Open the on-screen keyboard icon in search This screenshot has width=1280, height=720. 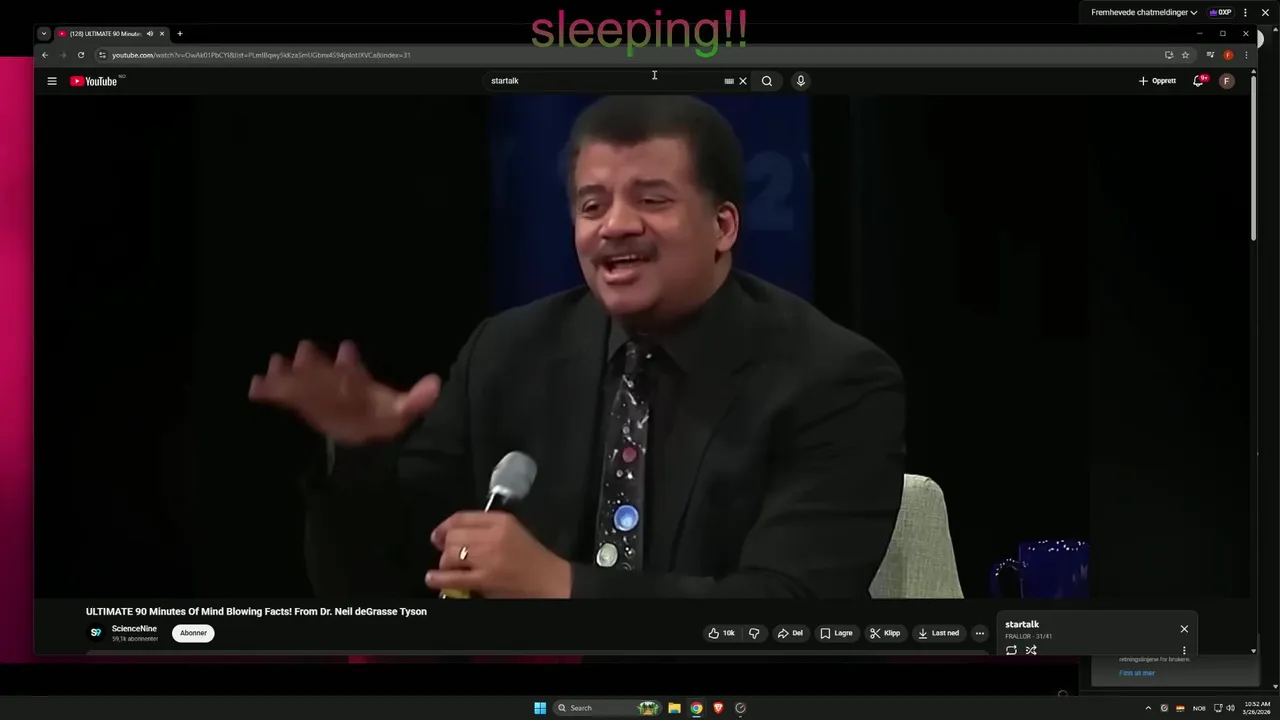pos(729,81)
